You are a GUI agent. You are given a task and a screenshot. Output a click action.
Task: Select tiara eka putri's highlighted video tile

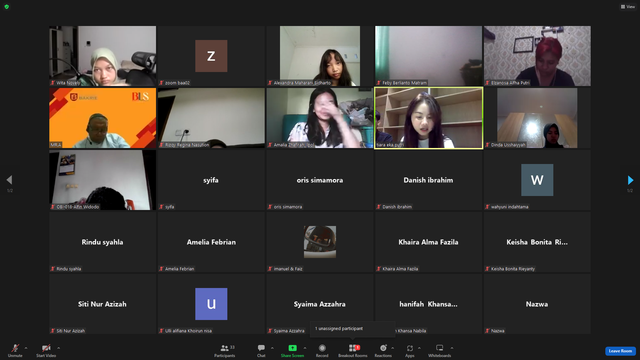[429, 118]
